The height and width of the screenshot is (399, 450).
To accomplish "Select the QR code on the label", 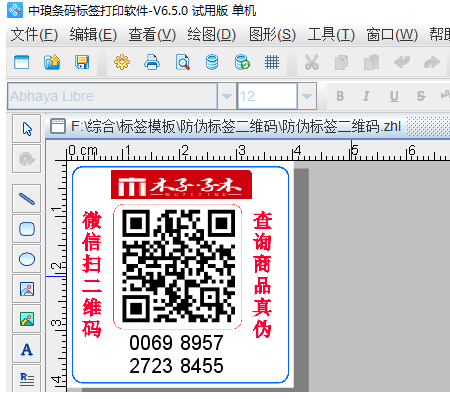I will pyautogui.click(x=178, y=266).
